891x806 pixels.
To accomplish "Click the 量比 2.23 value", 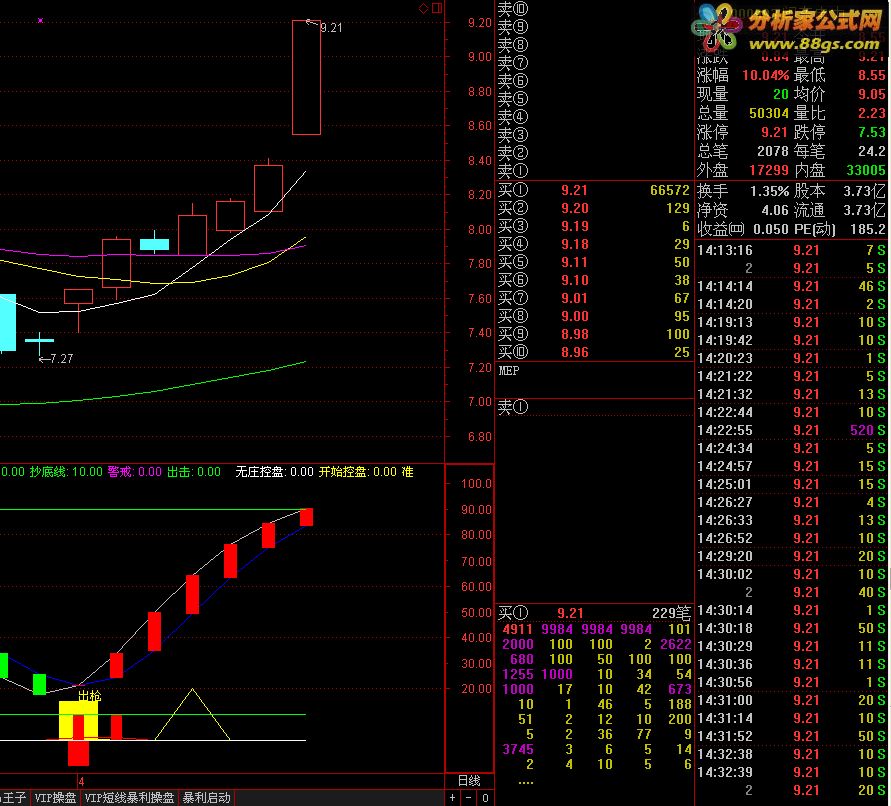I will pyautogui.click(x=872, y=113).
